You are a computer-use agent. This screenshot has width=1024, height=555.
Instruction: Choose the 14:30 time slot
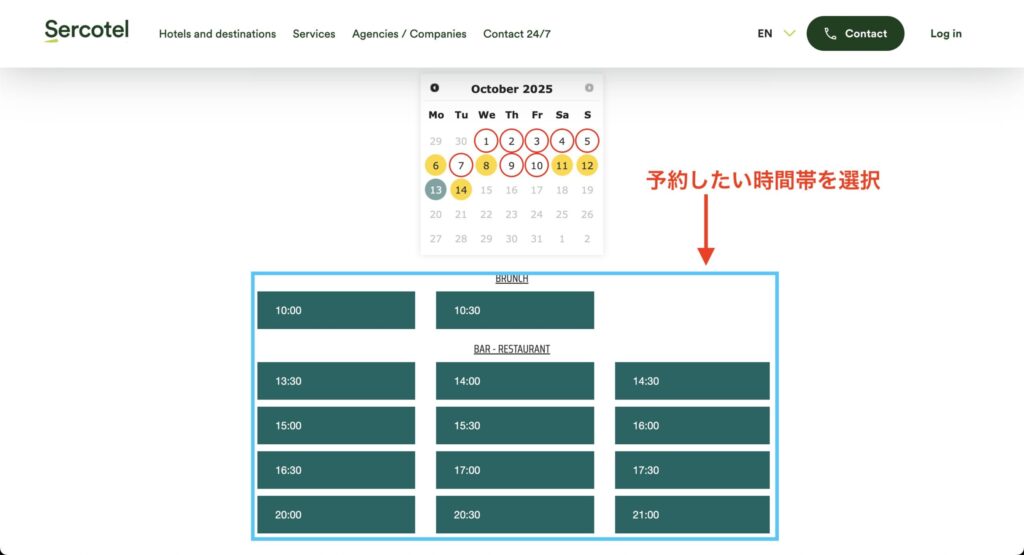click(692, 381)
